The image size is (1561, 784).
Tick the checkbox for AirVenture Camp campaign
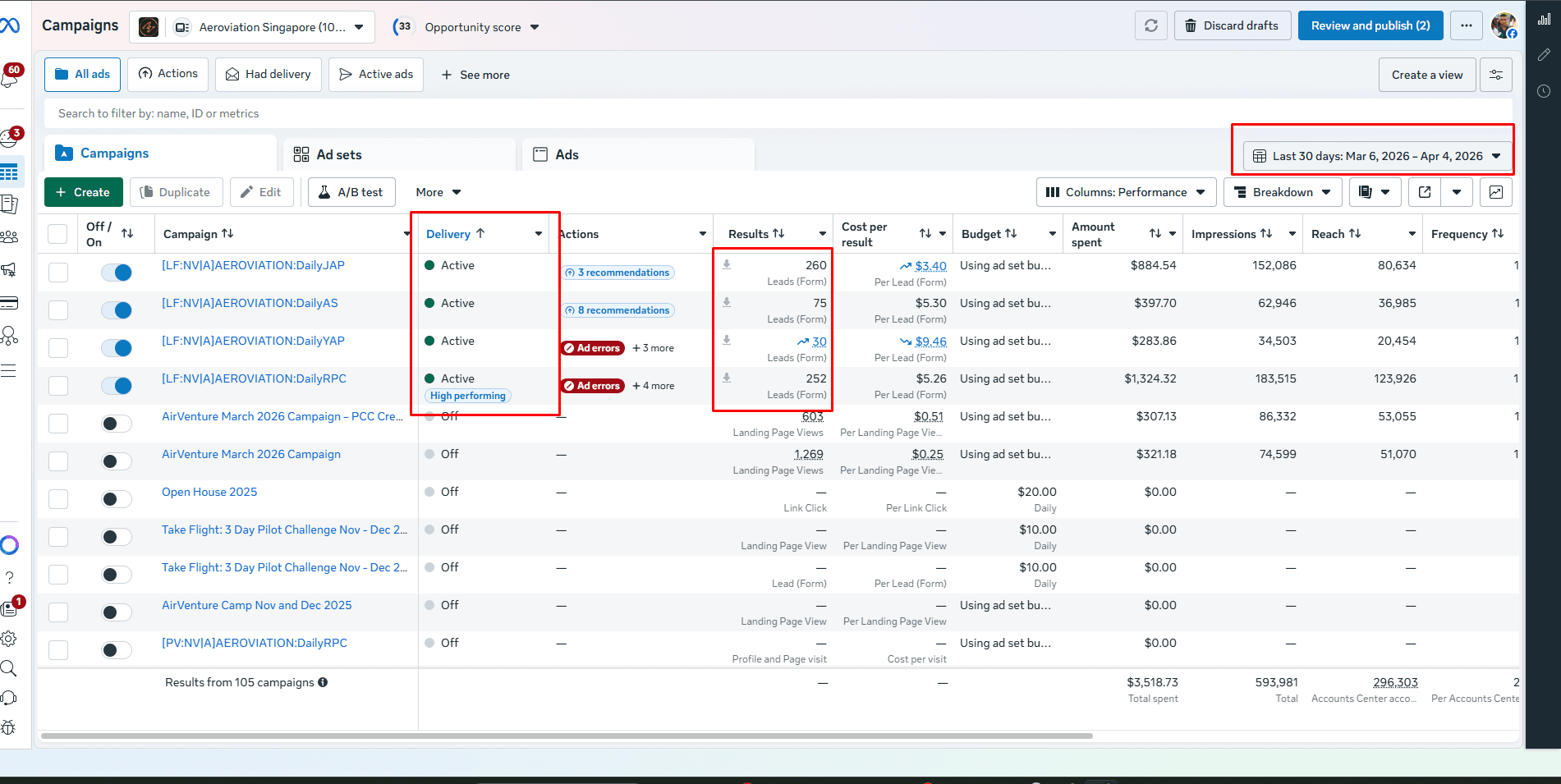coord(58,612)
